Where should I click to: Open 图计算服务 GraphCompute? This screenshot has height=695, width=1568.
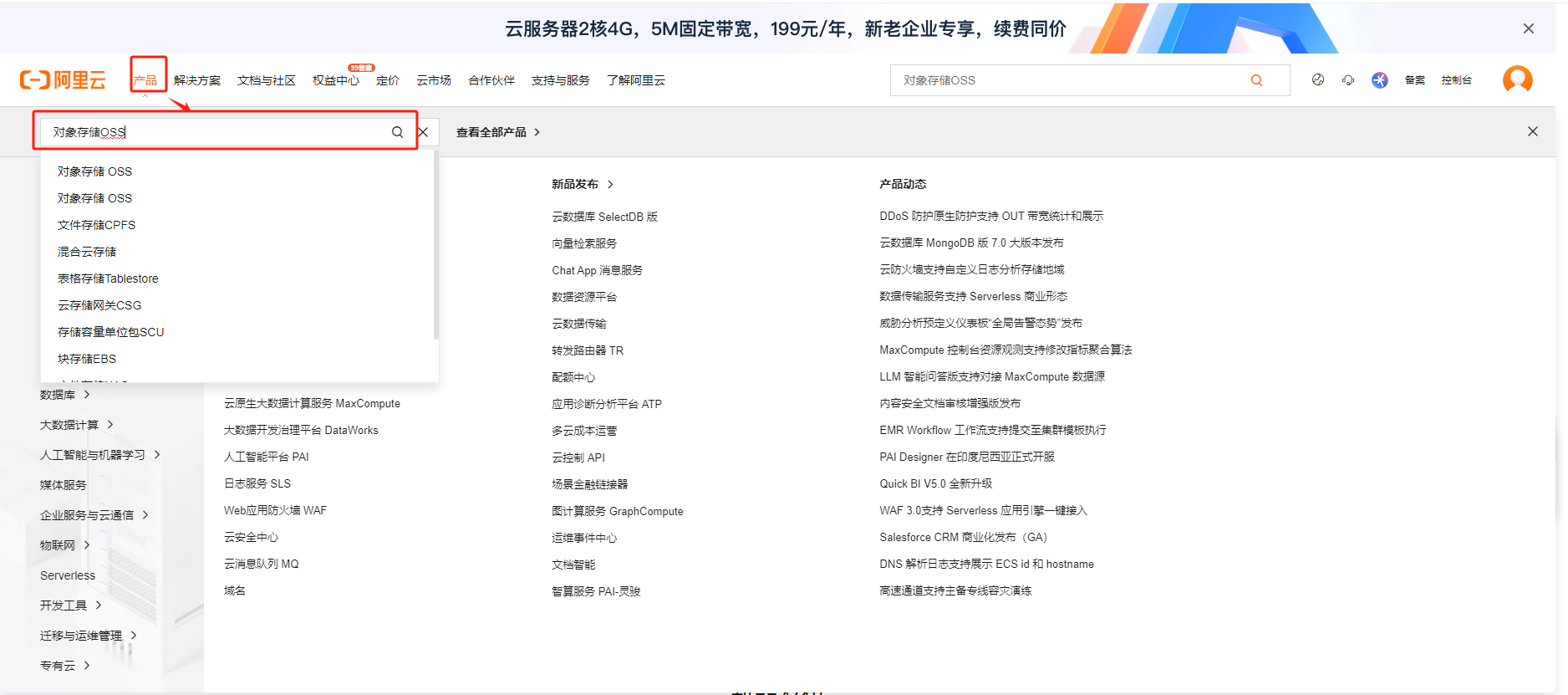(x=617, y=511)
